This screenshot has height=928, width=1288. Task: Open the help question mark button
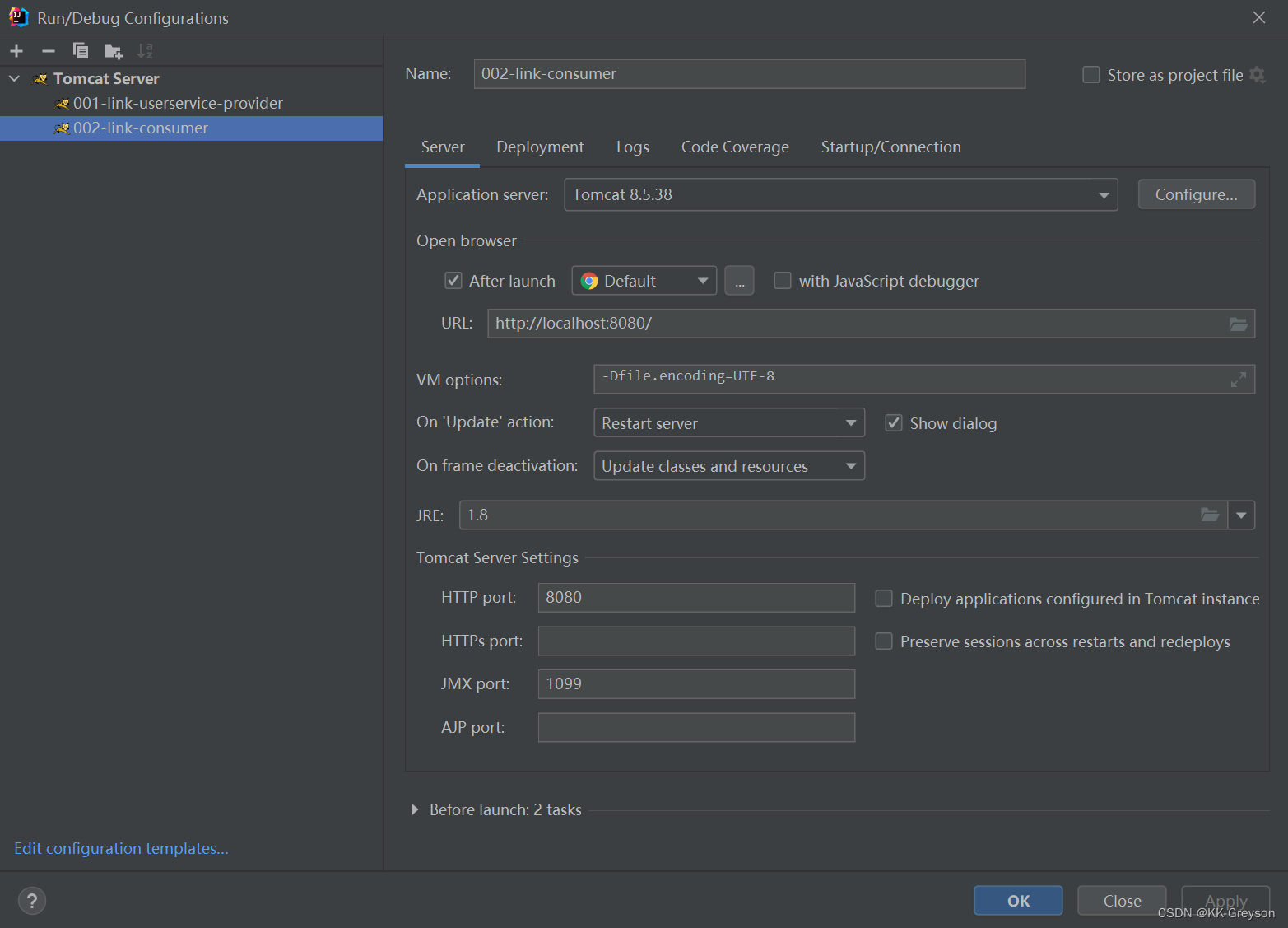[32, 901]
